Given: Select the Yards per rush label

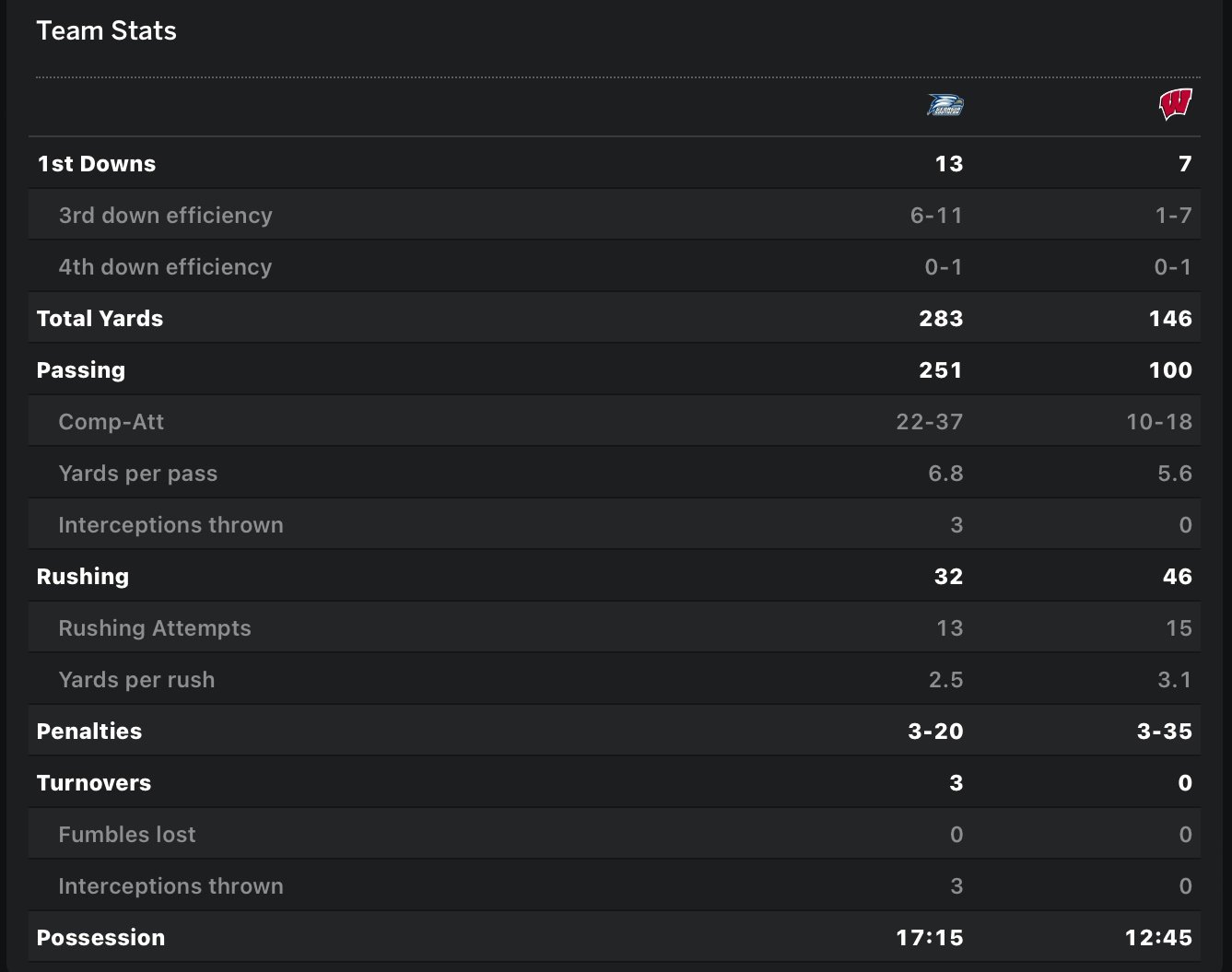Looking at the screenshot, I should point(136,680).
